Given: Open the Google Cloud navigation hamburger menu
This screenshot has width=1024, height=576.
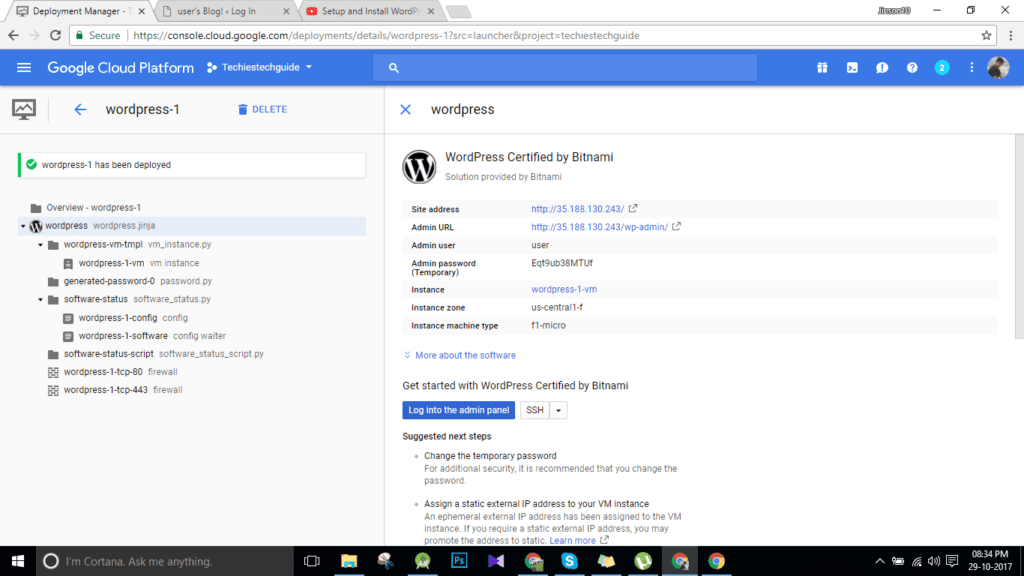Looking at the screenshot, I should (x=24, y=67).
